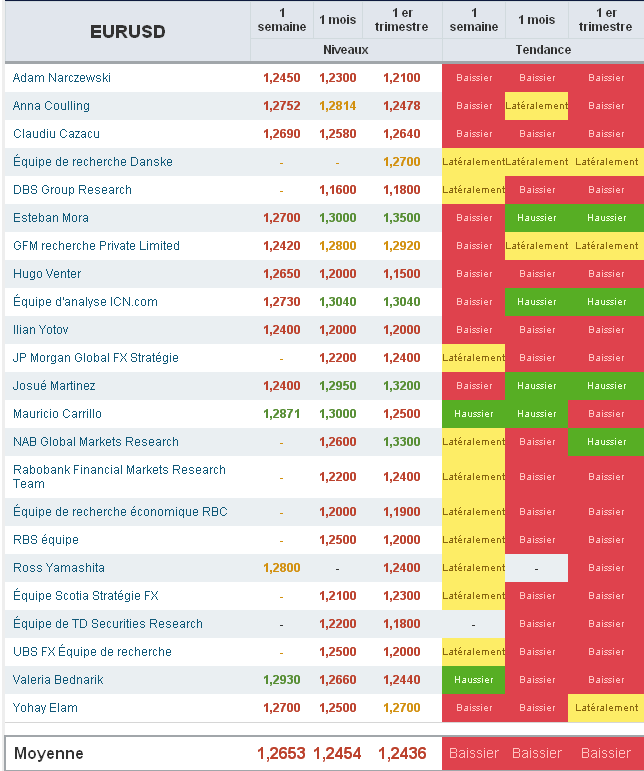Click NAB Global Markets' Haussier quarterly trend cell
This screenshot has width=644, height=771.
[x=606, y=442]
